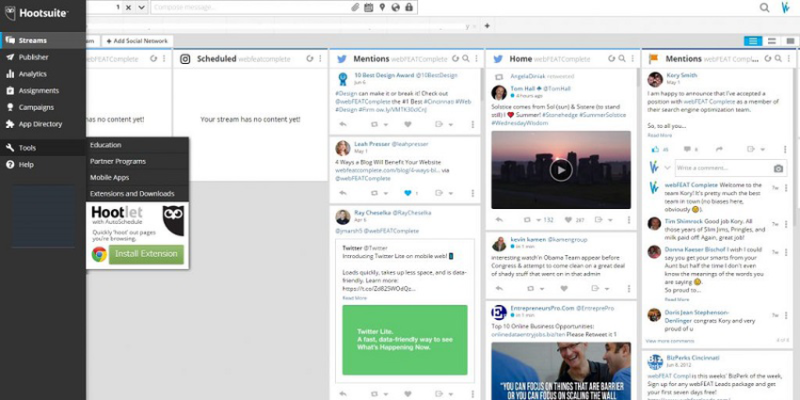
Task: Play the Stonehenge sunset video
Action: click(x=561, y=170)
